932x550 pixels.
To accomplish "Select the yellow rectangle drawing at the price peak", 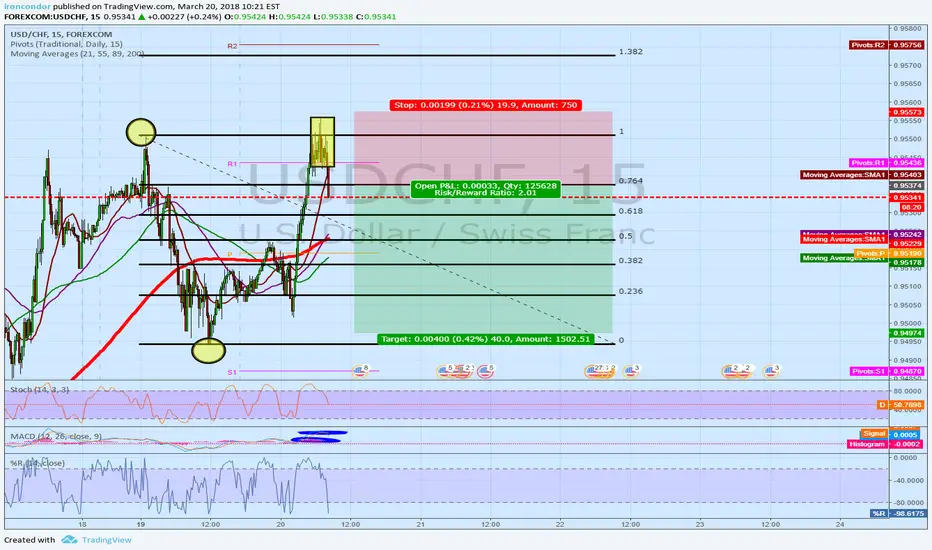I will (322, 142).
